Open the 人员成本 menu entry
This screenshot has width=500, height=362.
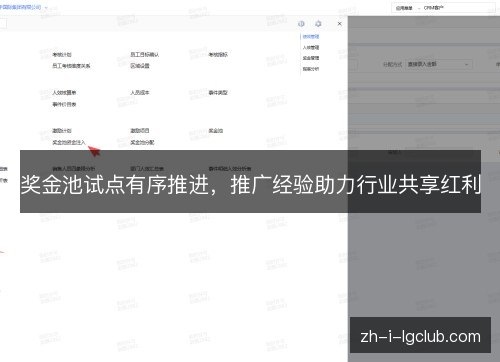click(x=140, y=92)
